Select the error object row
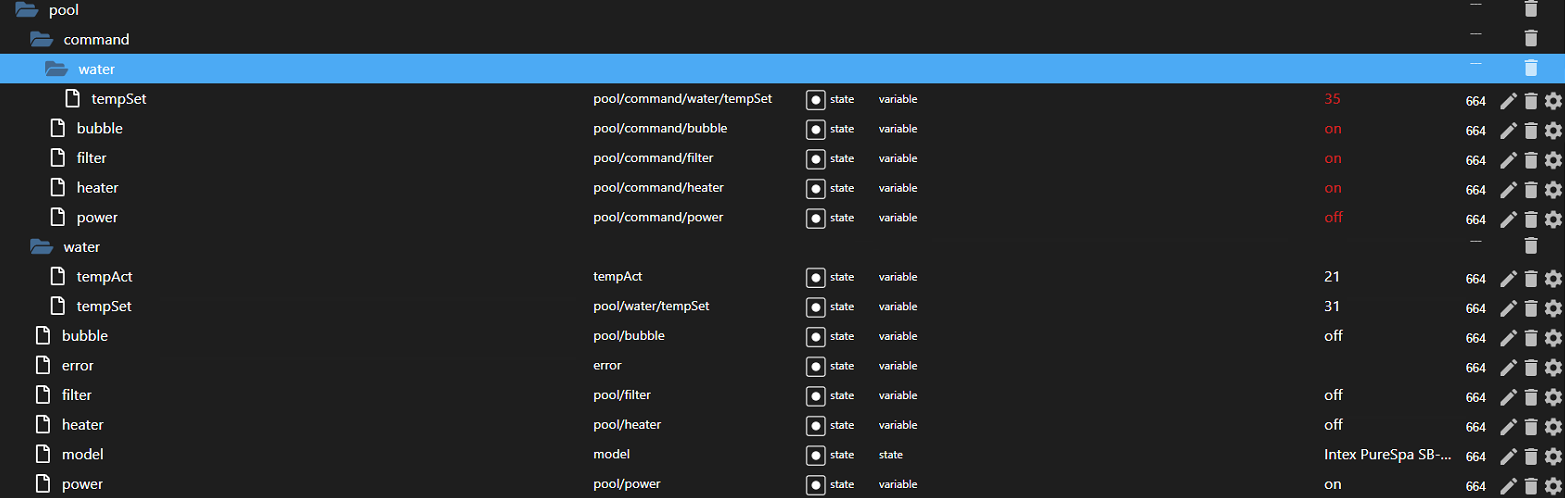1565x498 pixels. [x=78, y=366]
